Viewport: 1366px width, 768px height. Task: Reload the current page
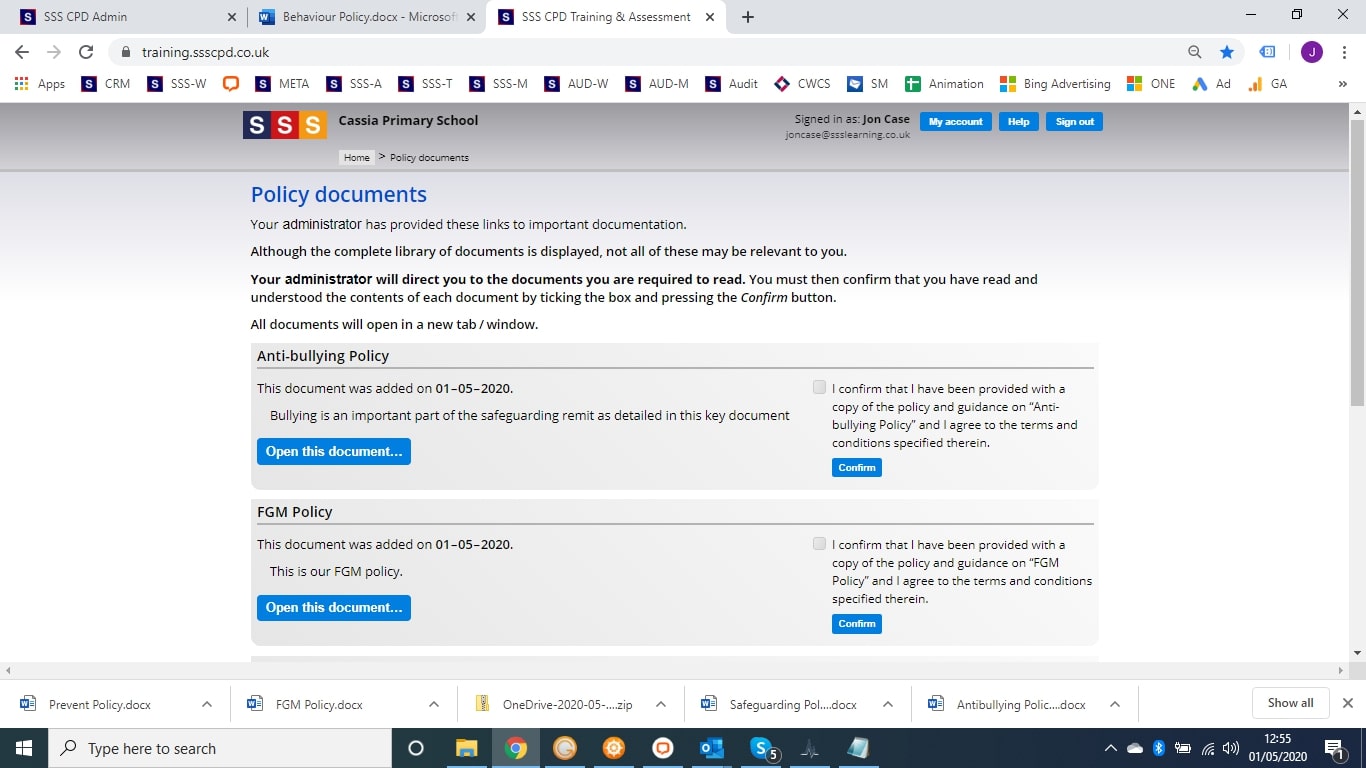tap(86, 52)
